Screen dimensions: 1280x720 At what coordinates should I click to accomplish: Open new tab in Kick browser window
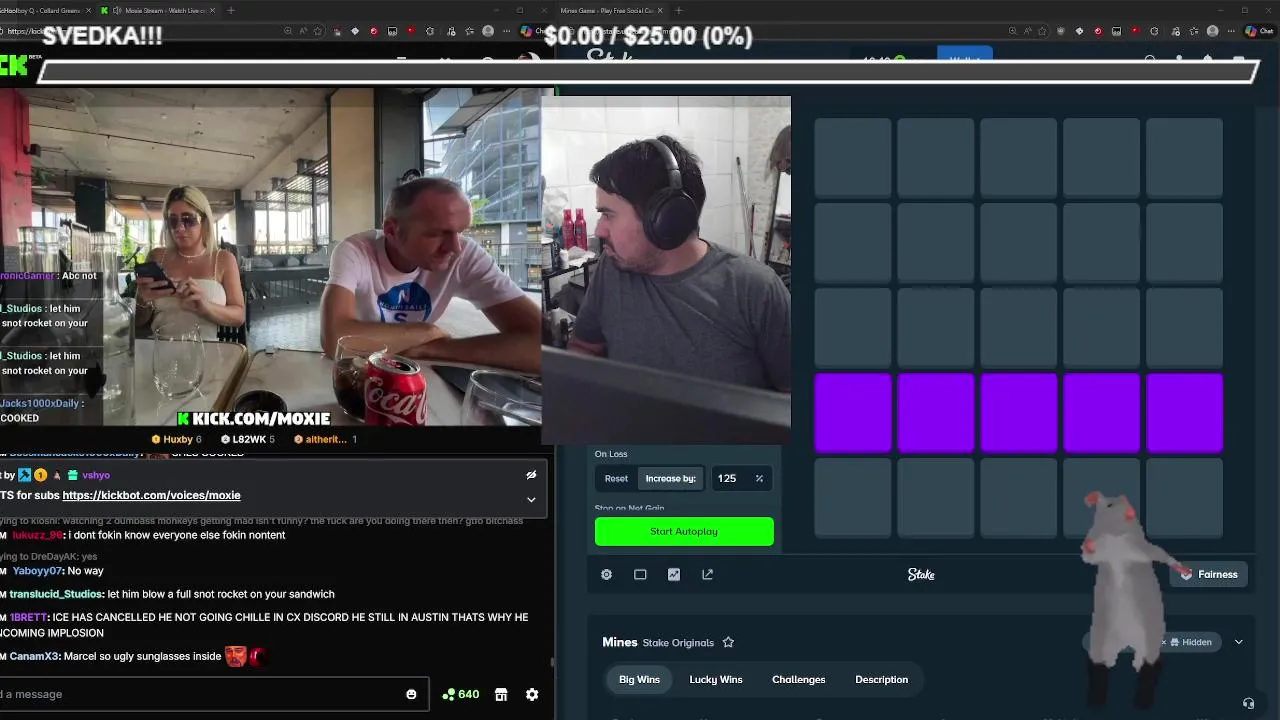click(x=231, y=10)
